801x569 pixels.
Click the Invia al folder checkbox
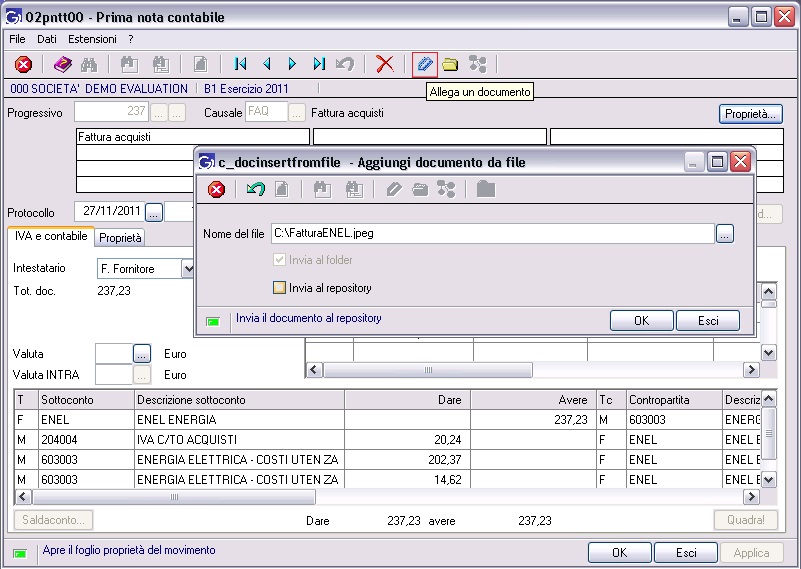point(279,259)
